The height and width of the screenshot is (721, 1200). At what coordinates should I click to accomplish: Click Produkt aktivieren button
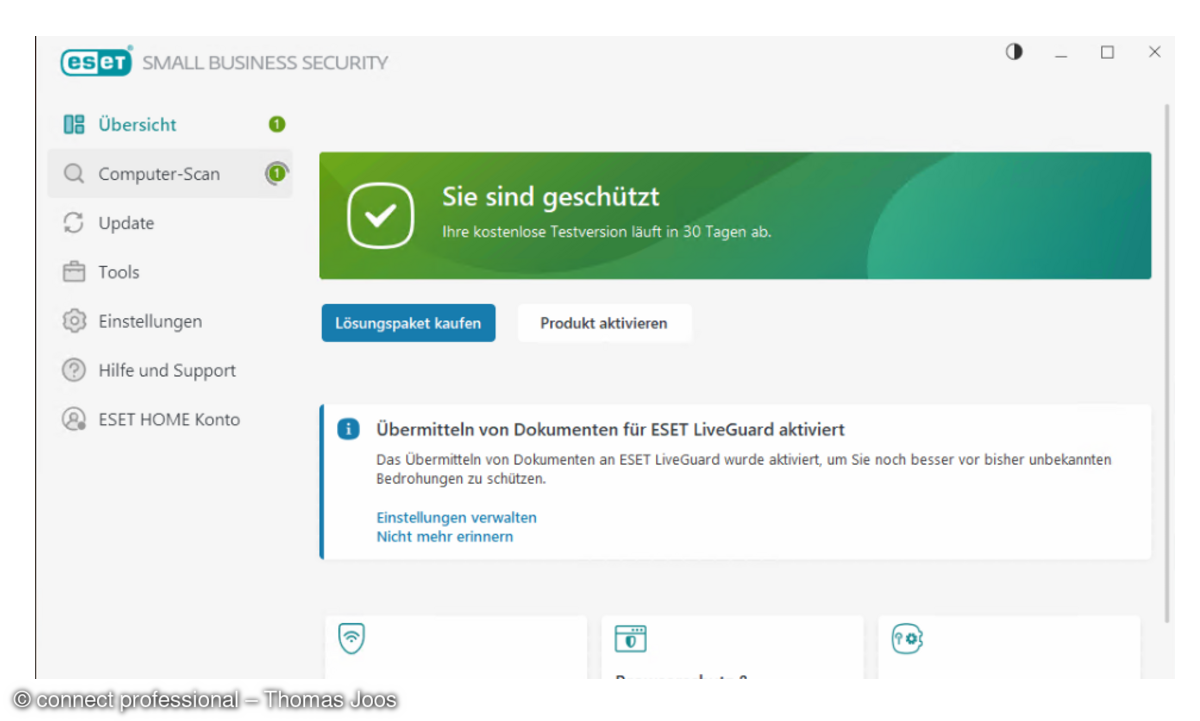[x=604, y=323]
